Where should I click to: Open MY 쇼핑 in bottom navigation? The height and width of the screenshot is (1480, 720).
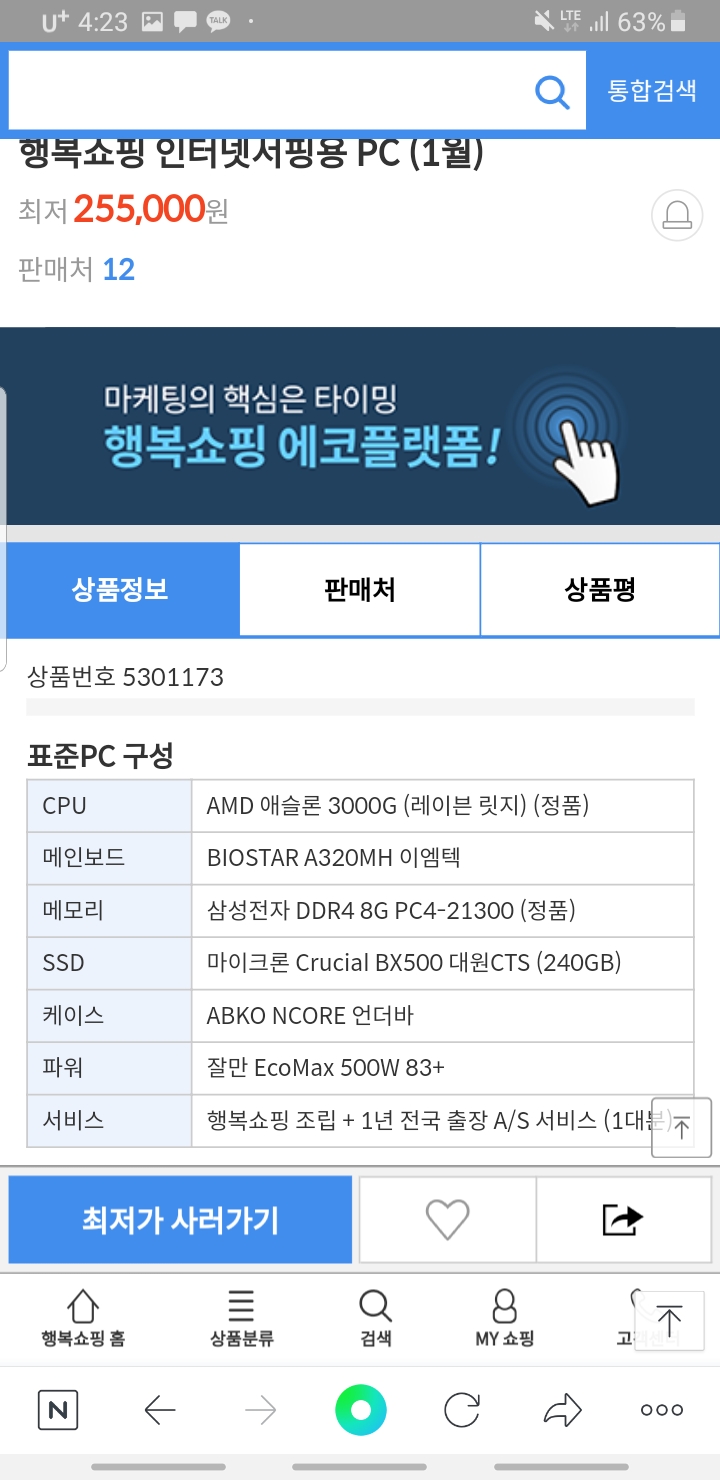(x=505, y=1317)
